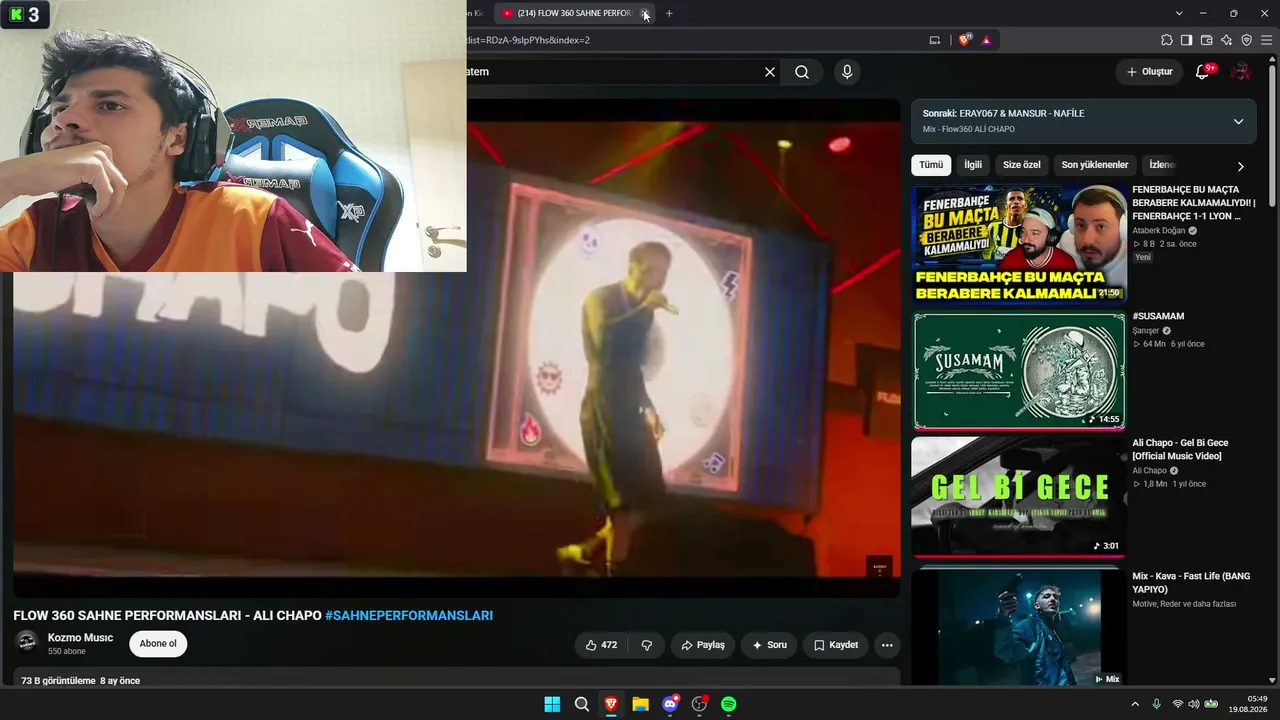This screenshot has height=720, width=1280.
Task: Open the Brave main hamburger menu
Action: click(x=1267, y=40)
